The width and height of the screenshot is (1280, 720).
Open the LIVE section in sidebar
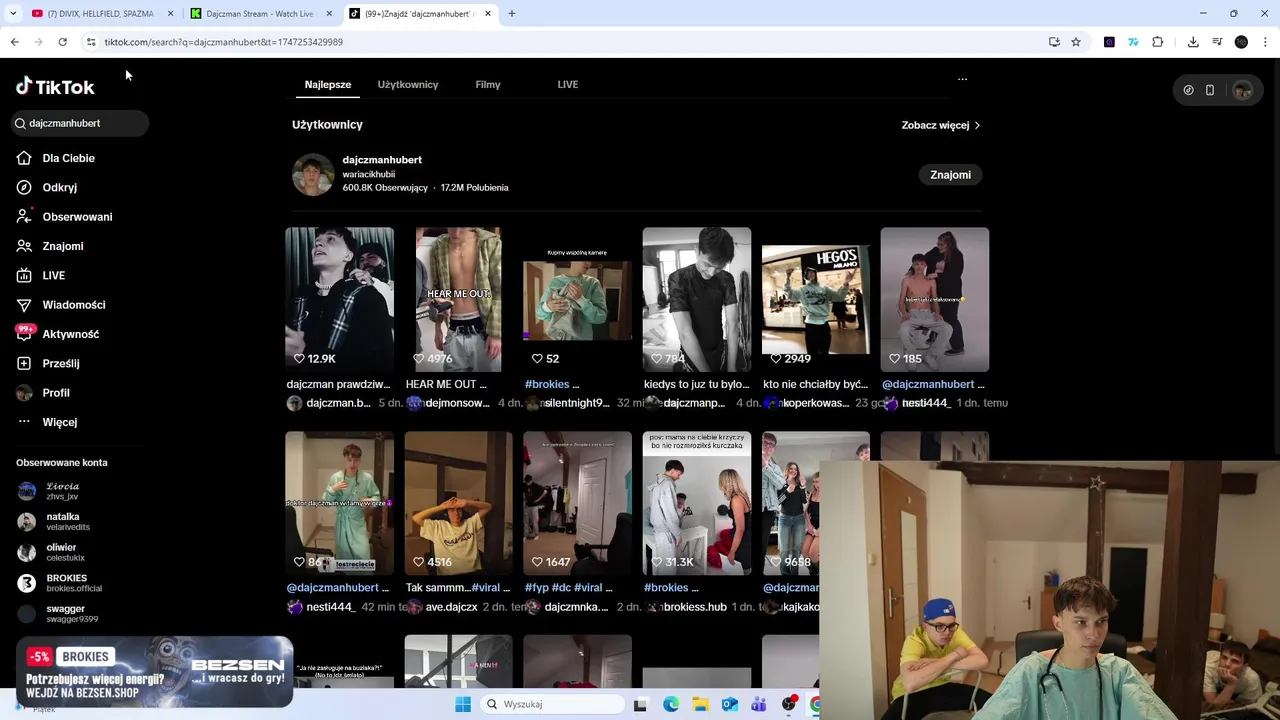pos(41,275)
